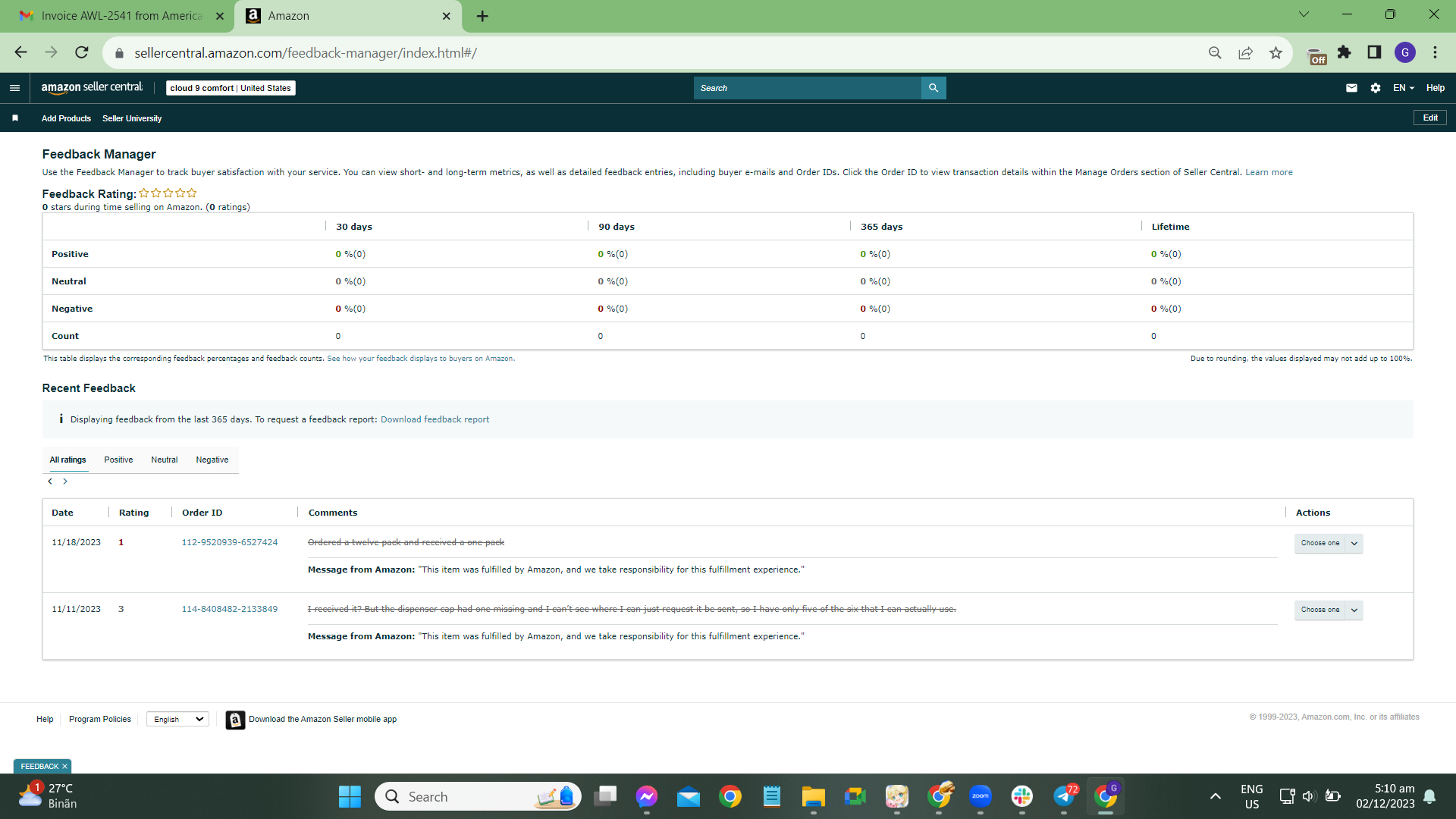The image size is (1456, 819).
Task: Open Telegram from the taskbar
Action: [1064, 796]
